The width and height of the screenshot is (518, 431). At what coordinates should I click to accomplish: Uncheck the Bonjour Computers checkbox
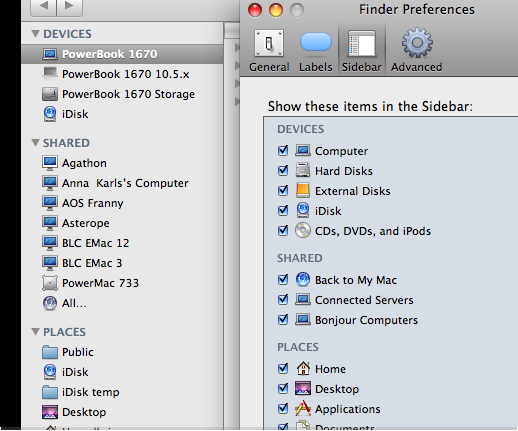coord(283,320)
